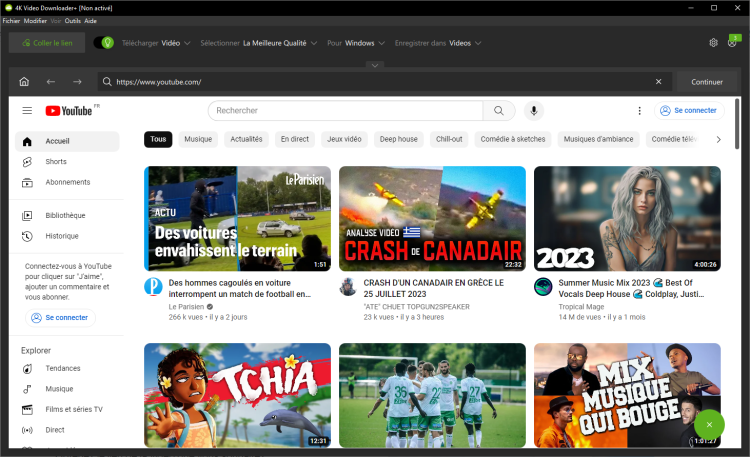Click the TOPGUN2SPEAKER channel avatar
The width and height of the screenshot is (750, 457).
[348, 287]
